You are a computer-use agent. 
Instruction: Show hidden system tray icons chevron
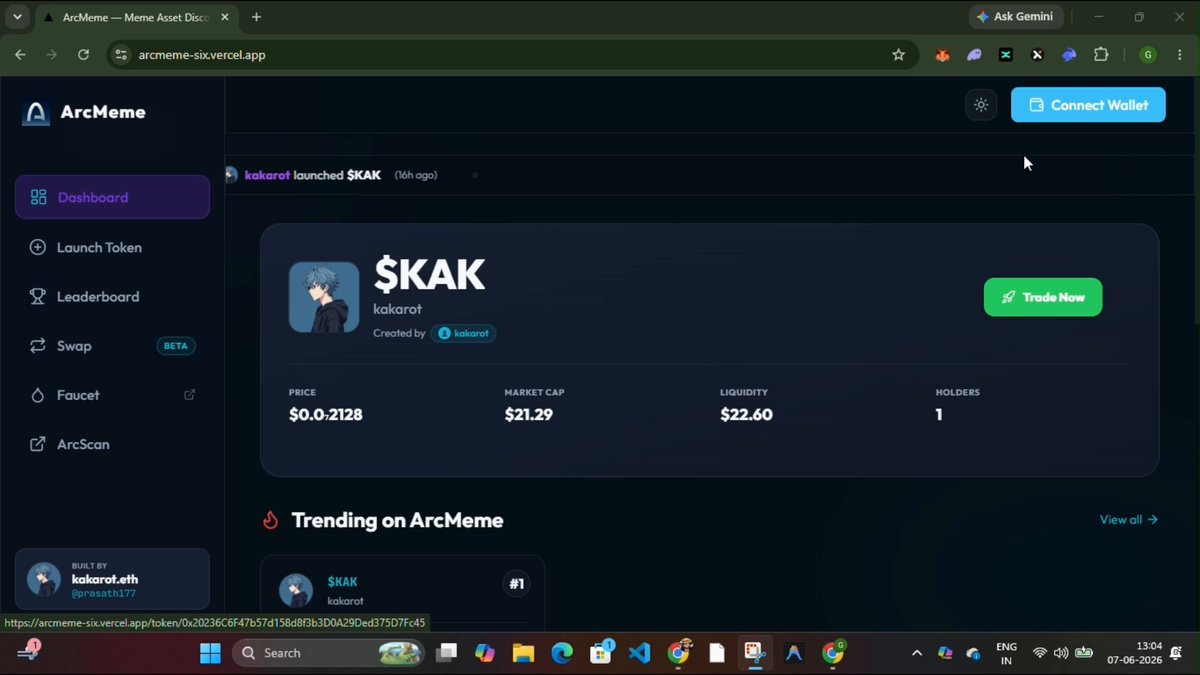click(x=916, y=653)
